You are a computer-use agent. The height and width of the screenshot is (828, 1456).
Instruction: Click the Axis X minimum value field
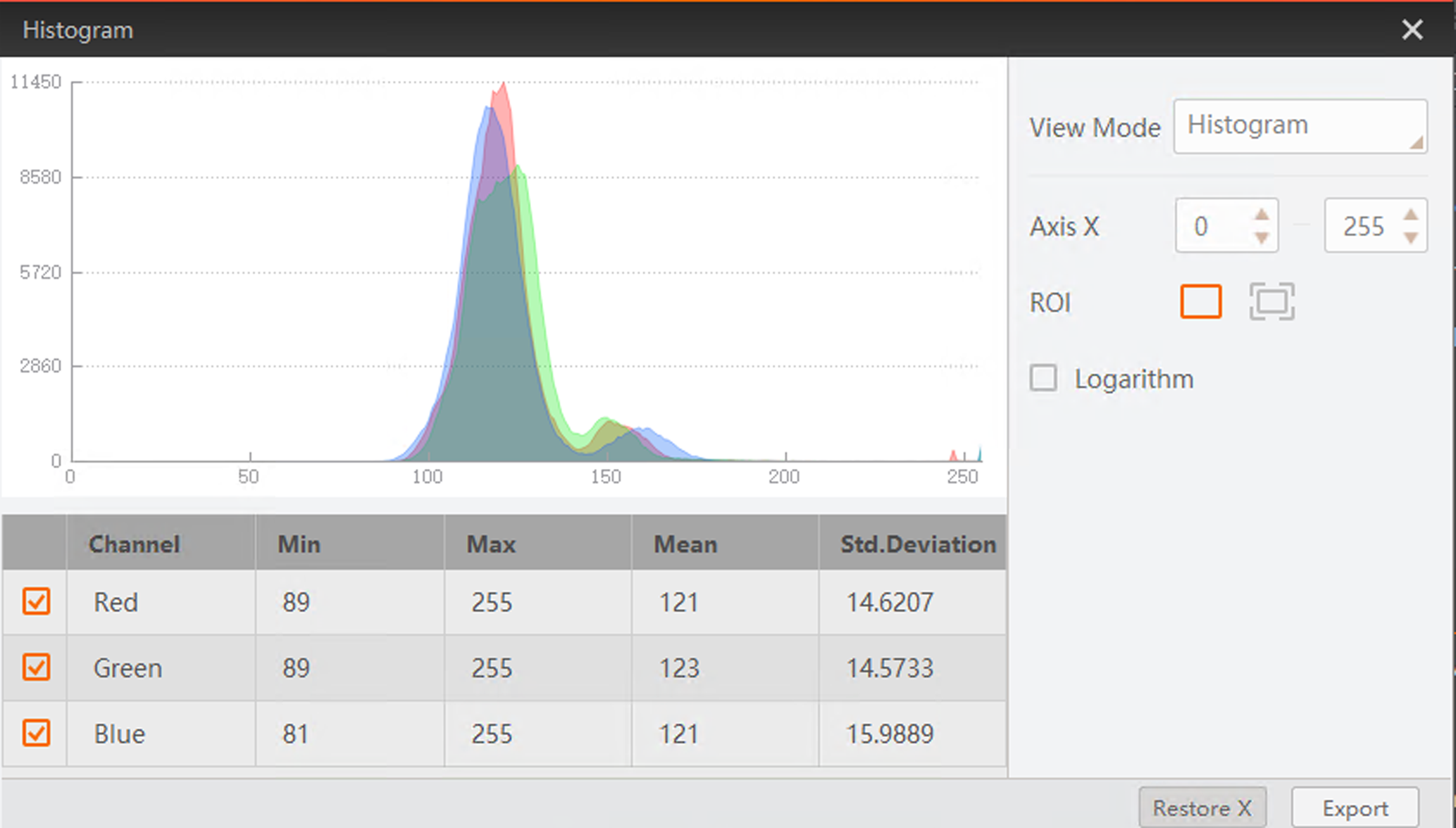pyautogui.click(x=1212, y=226)
